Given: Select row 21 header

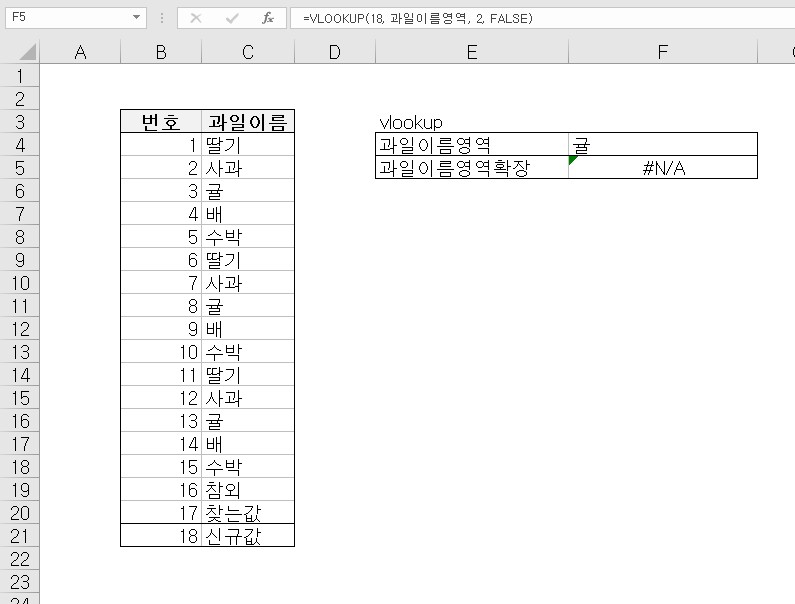Looking at the screenshot, I should 20,536.
